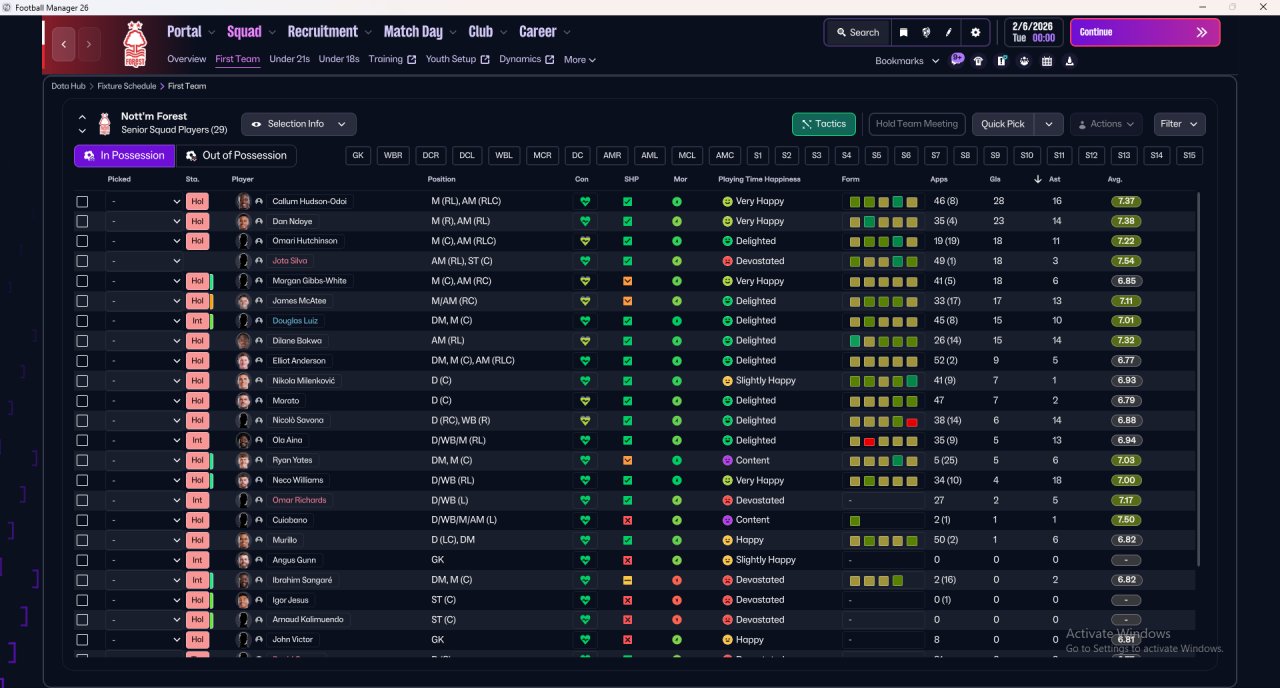Viewport: 1280px width, 688px height.
Task: Expand the Selection Info dropdown
Action: [x=299, y=124]
